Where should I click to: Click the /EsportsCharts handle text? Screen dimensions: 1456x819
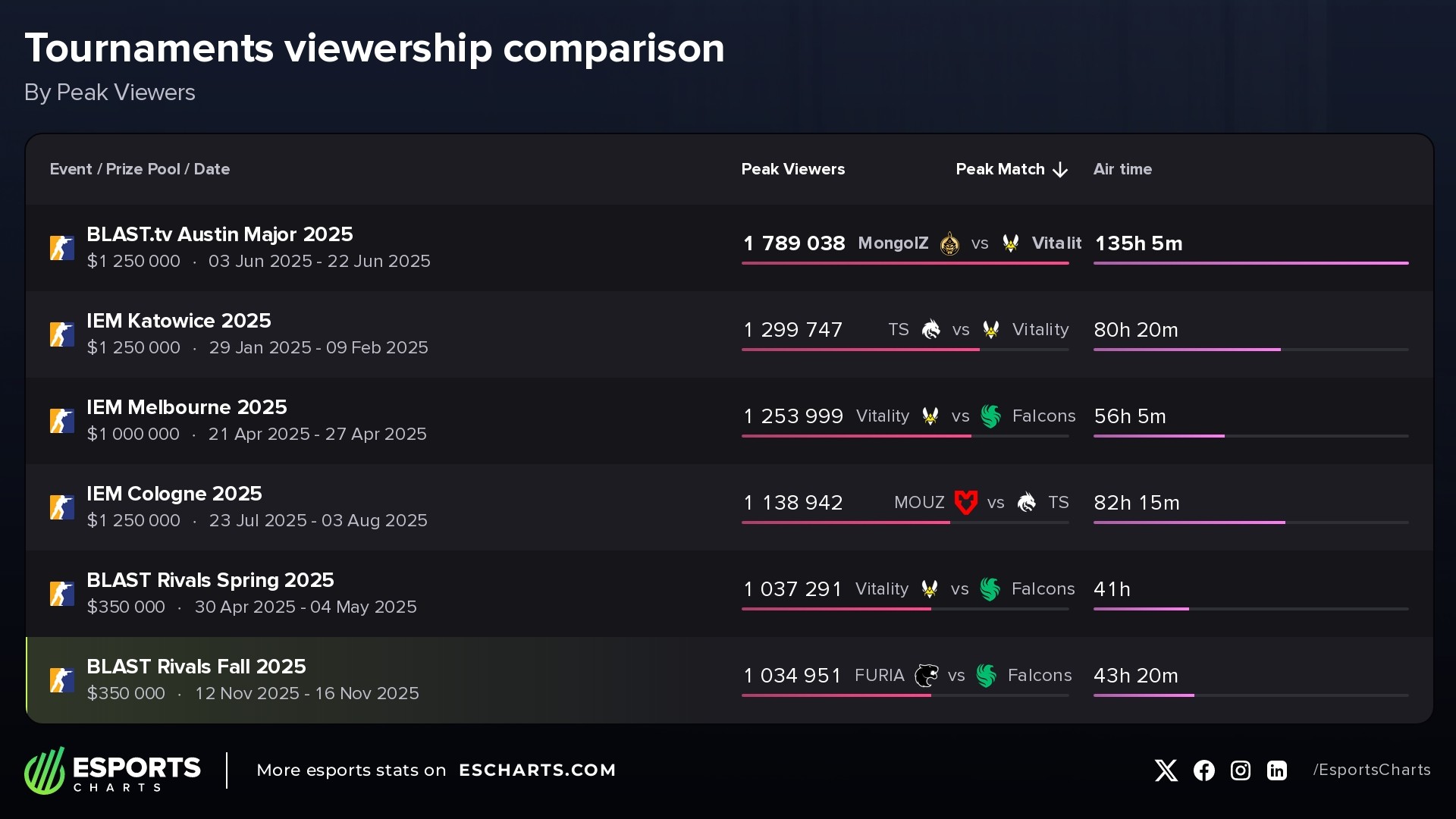[1371, 770]
